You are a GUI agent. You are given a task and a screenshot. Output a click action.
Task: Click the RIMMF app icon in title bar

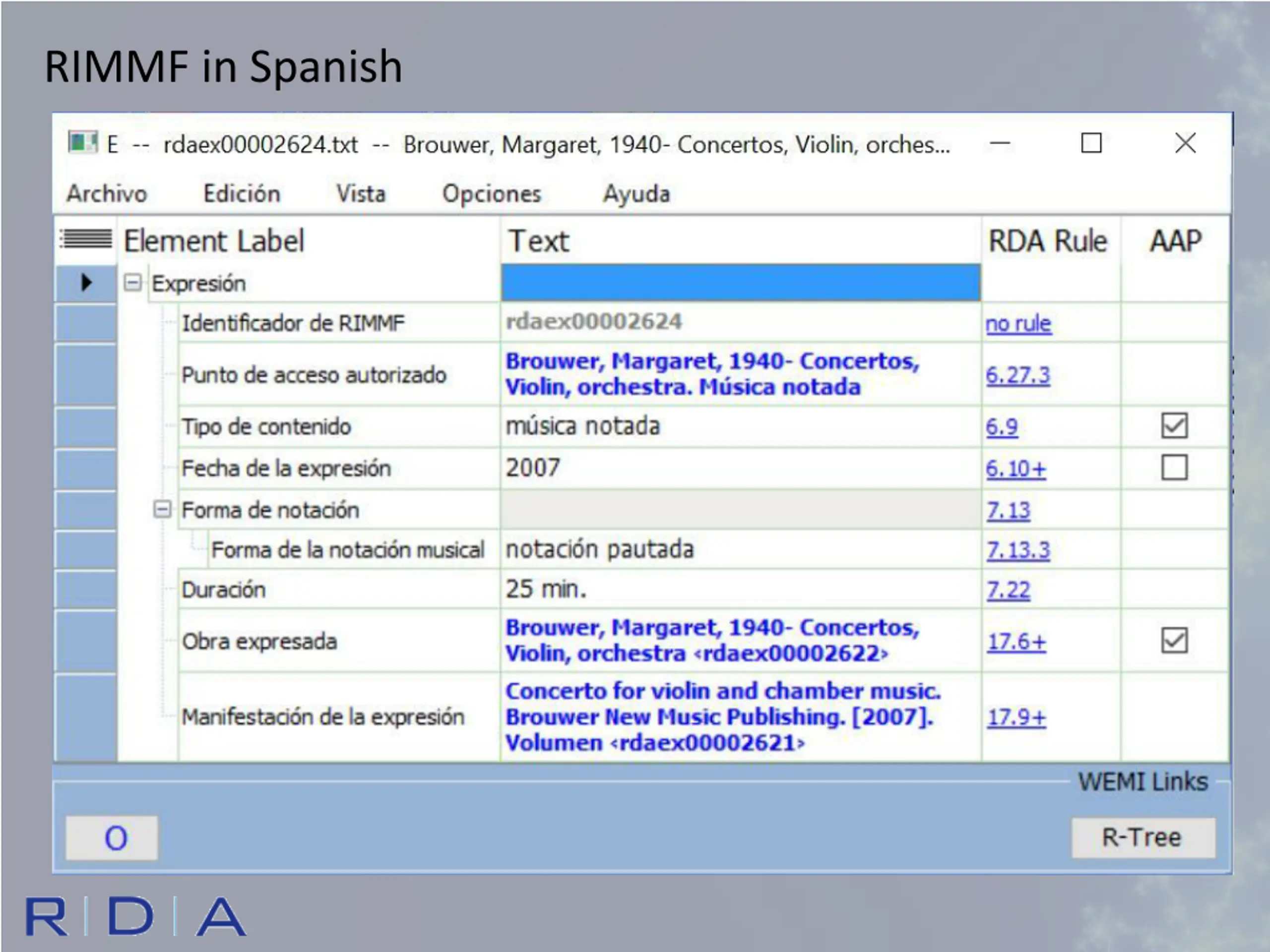83,142
